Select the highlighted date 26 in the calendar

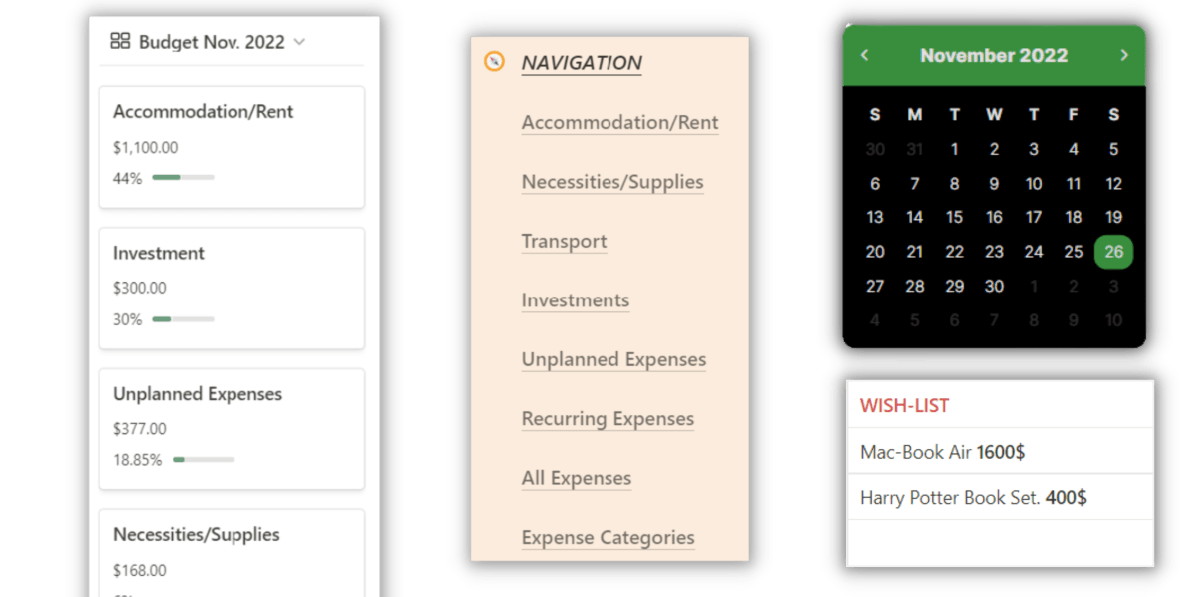(1113, 252)
